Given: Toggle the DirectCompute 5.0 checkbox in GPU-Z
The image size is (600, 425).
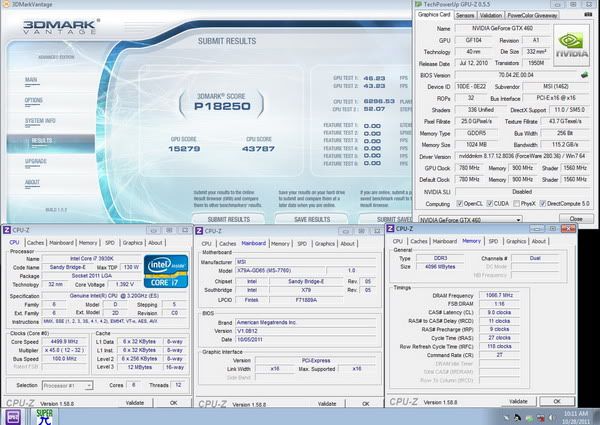Looking at the screenshot, I should 542,204.
